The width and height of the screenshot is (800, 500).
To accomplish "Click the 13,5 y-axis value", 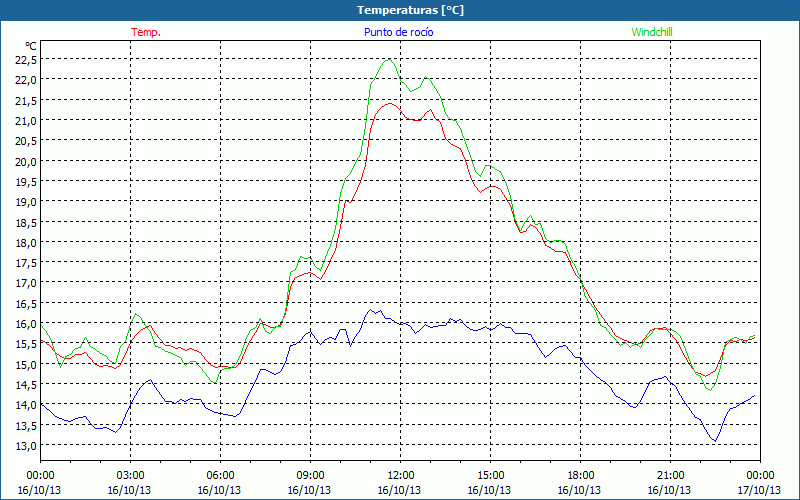I will [27, 426].
